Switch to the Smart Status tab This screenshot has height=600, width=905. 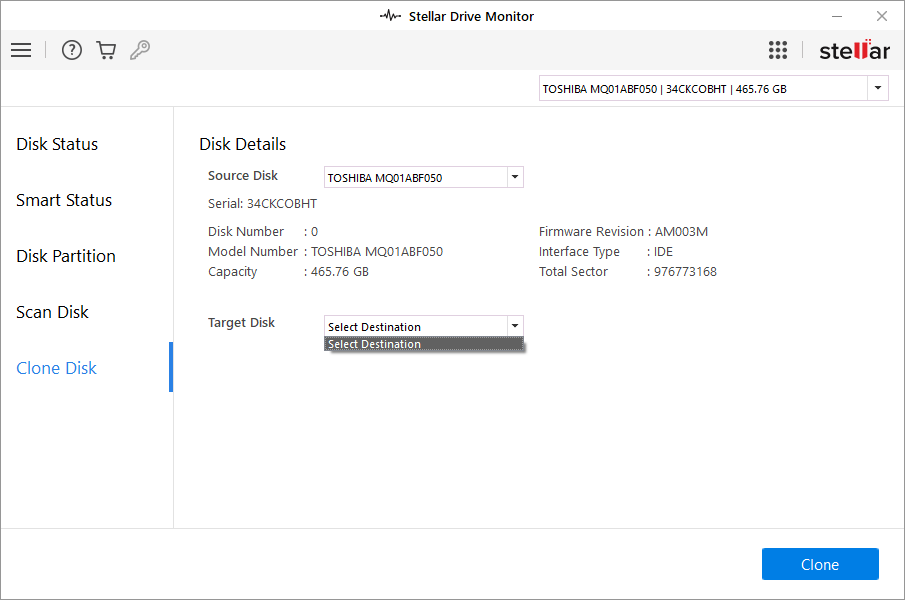[x=64, y=200]
